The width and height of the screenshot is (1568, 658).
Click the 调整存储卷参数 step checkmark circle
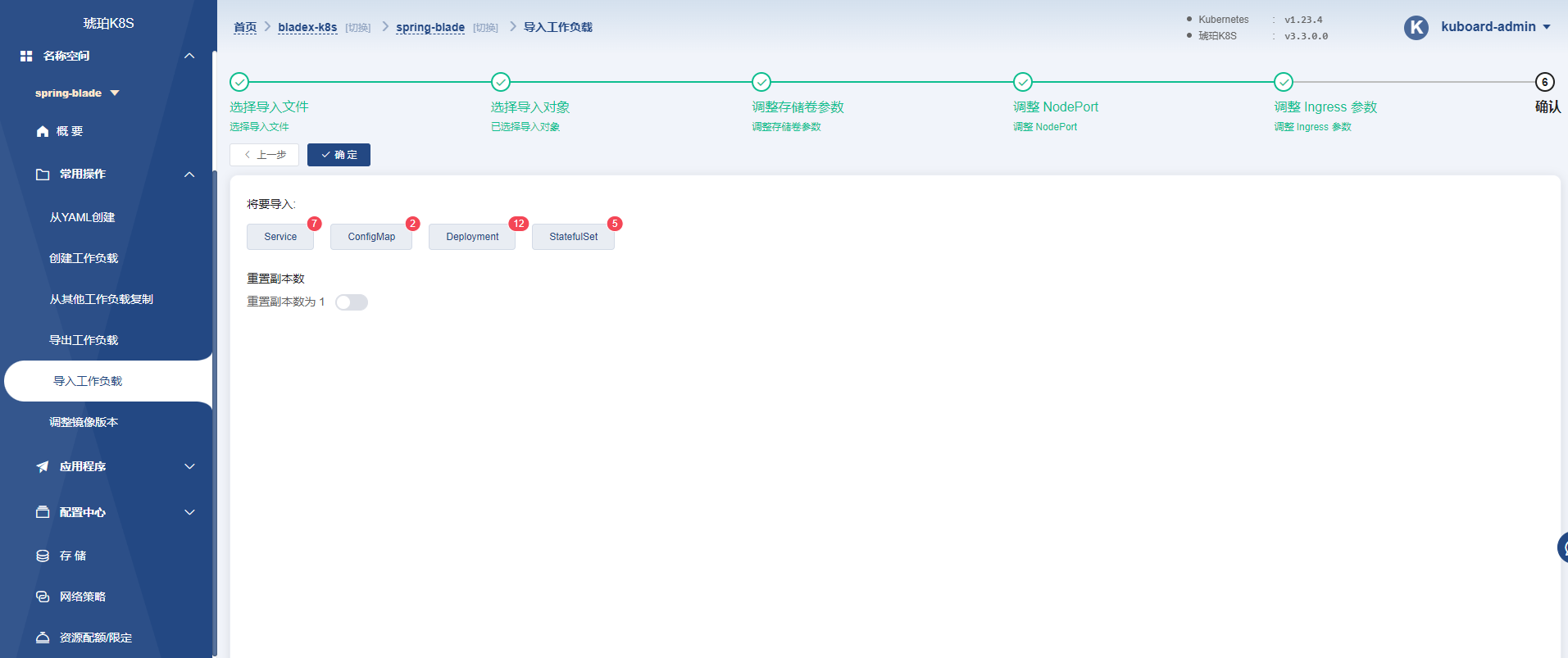pos(761,82)
